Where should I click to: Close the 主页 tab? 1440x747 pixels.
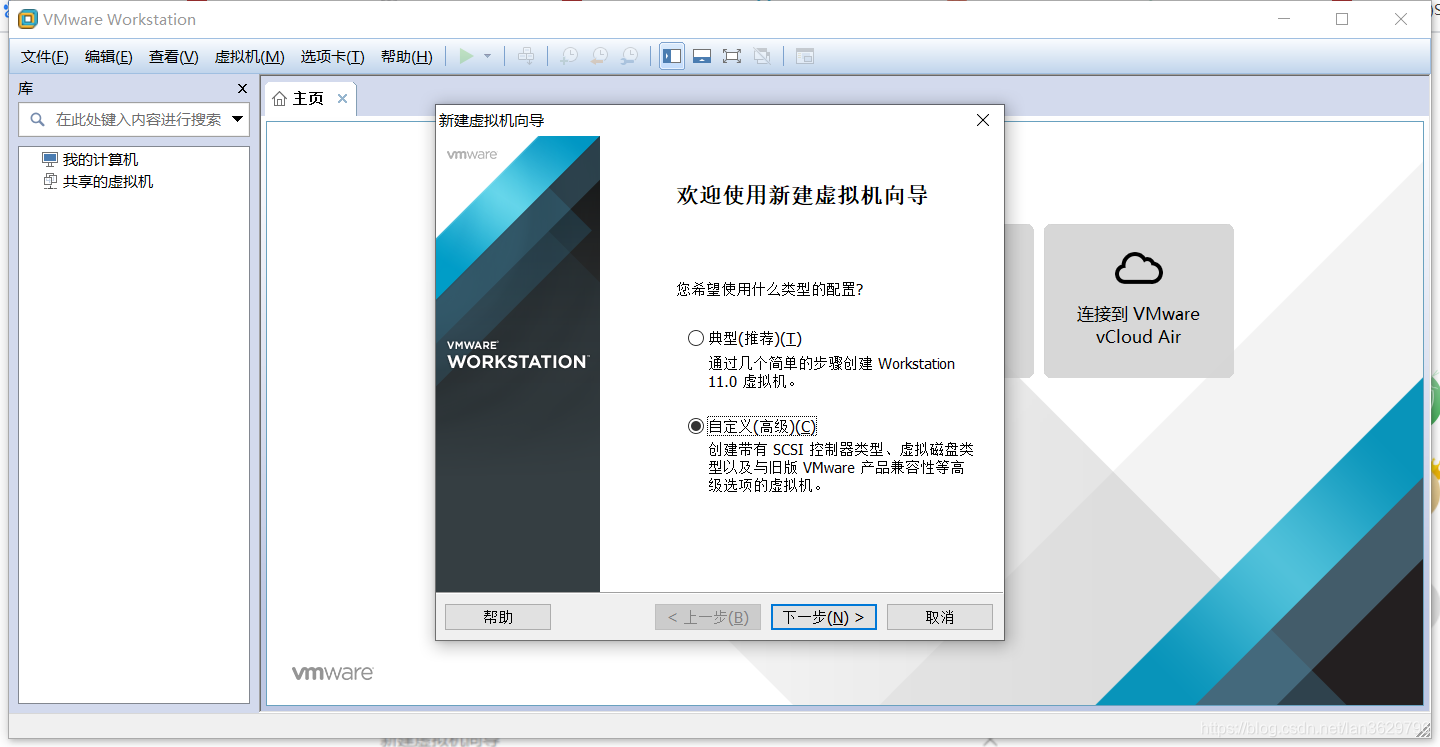[x=342, y=98]
